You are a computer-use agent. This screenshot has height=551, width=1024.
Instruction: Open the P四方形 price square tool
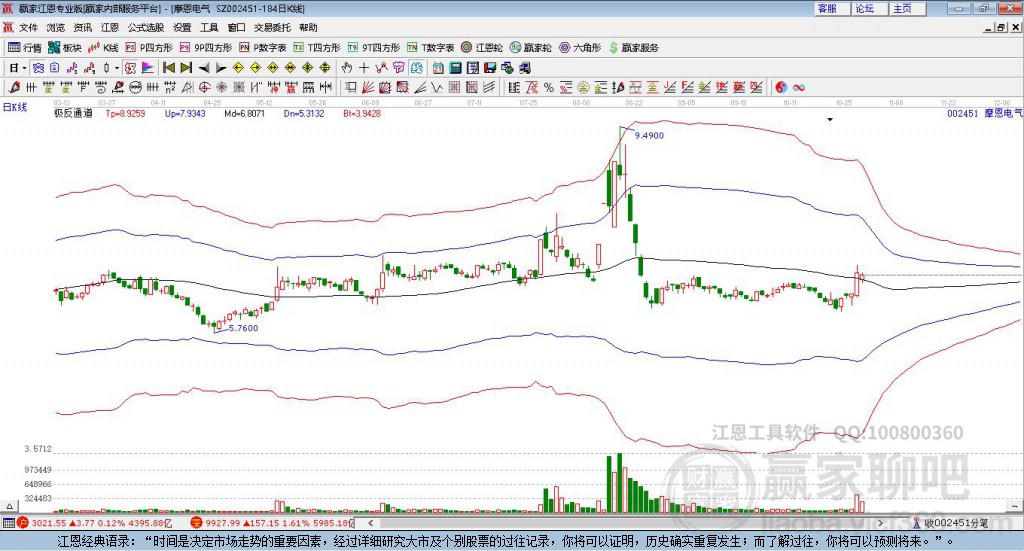click(x=149, y=48)
